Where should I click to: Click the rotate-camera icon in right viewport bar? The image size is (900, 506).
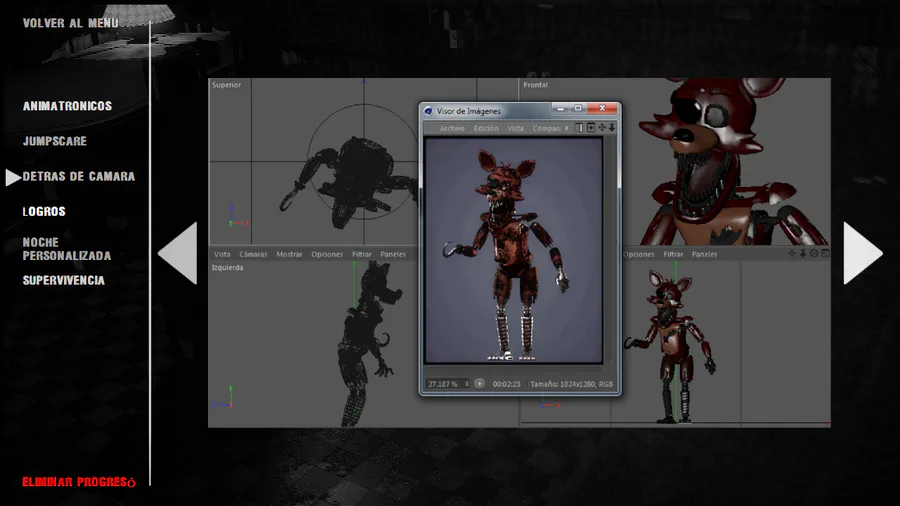pos(814,253)
